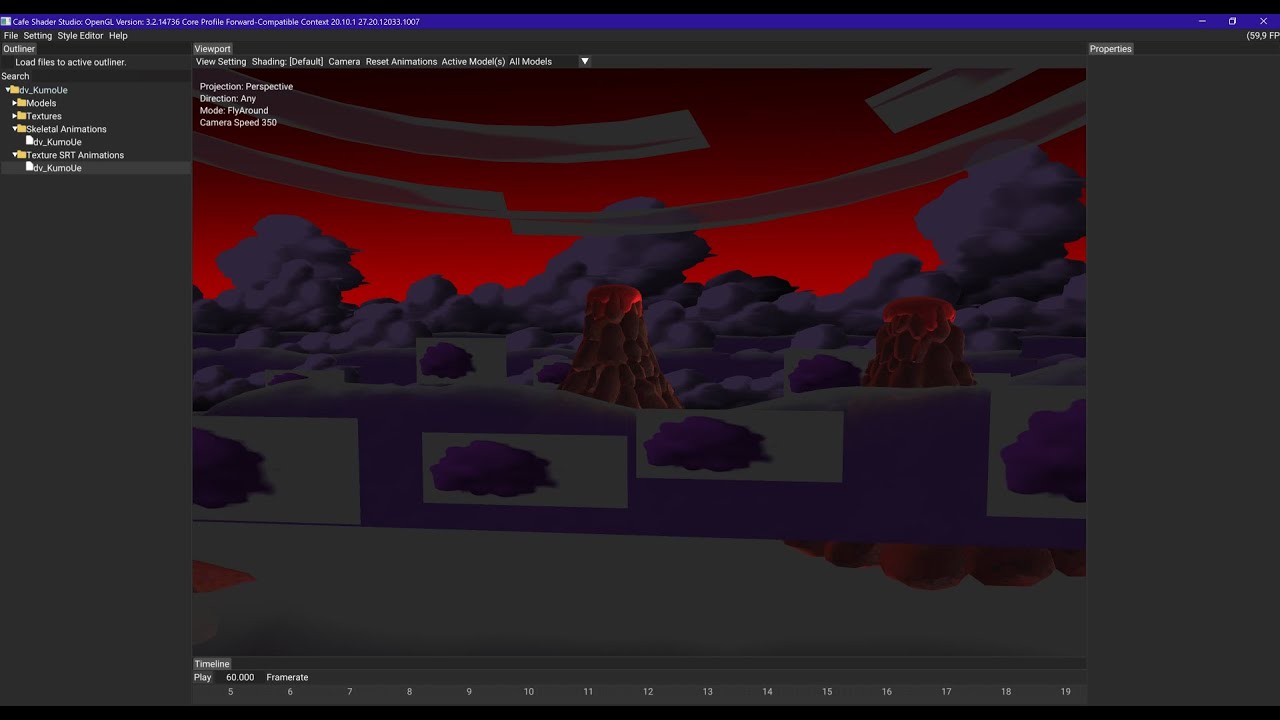Collapse the Skeletal Animations folder arrow
The image size is (1280, 720).
pyautogui.click(x=15, y=129)
